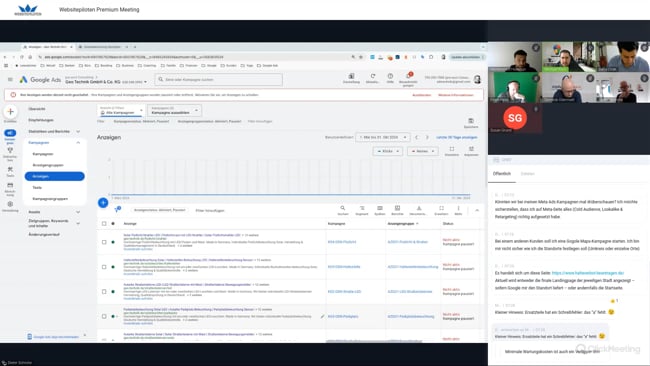Tick the select-all checkbox in table header

[104, 223]
